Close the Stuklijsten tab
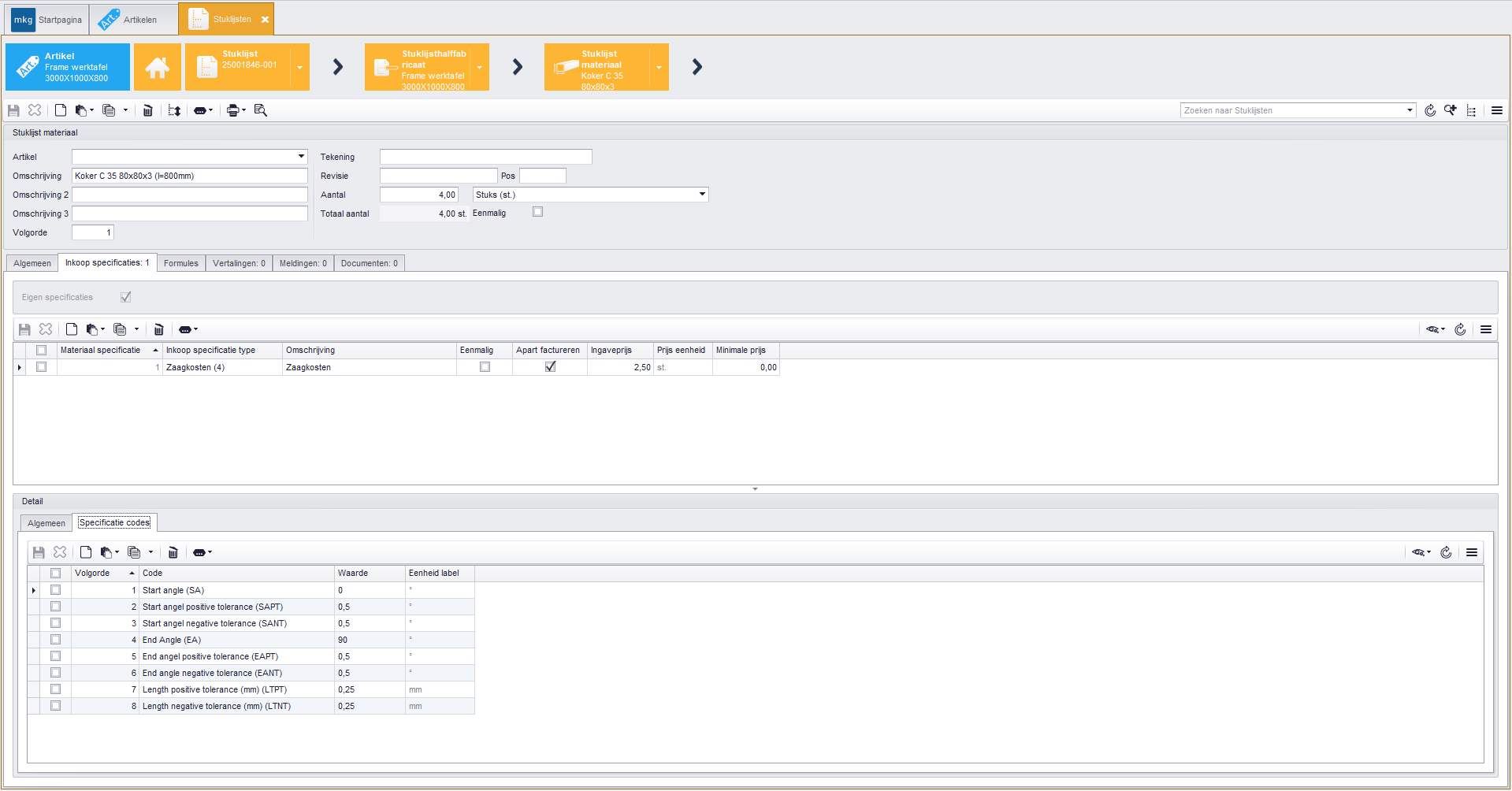Screen dimensions: 1512x791 click(x=265, y=20)
